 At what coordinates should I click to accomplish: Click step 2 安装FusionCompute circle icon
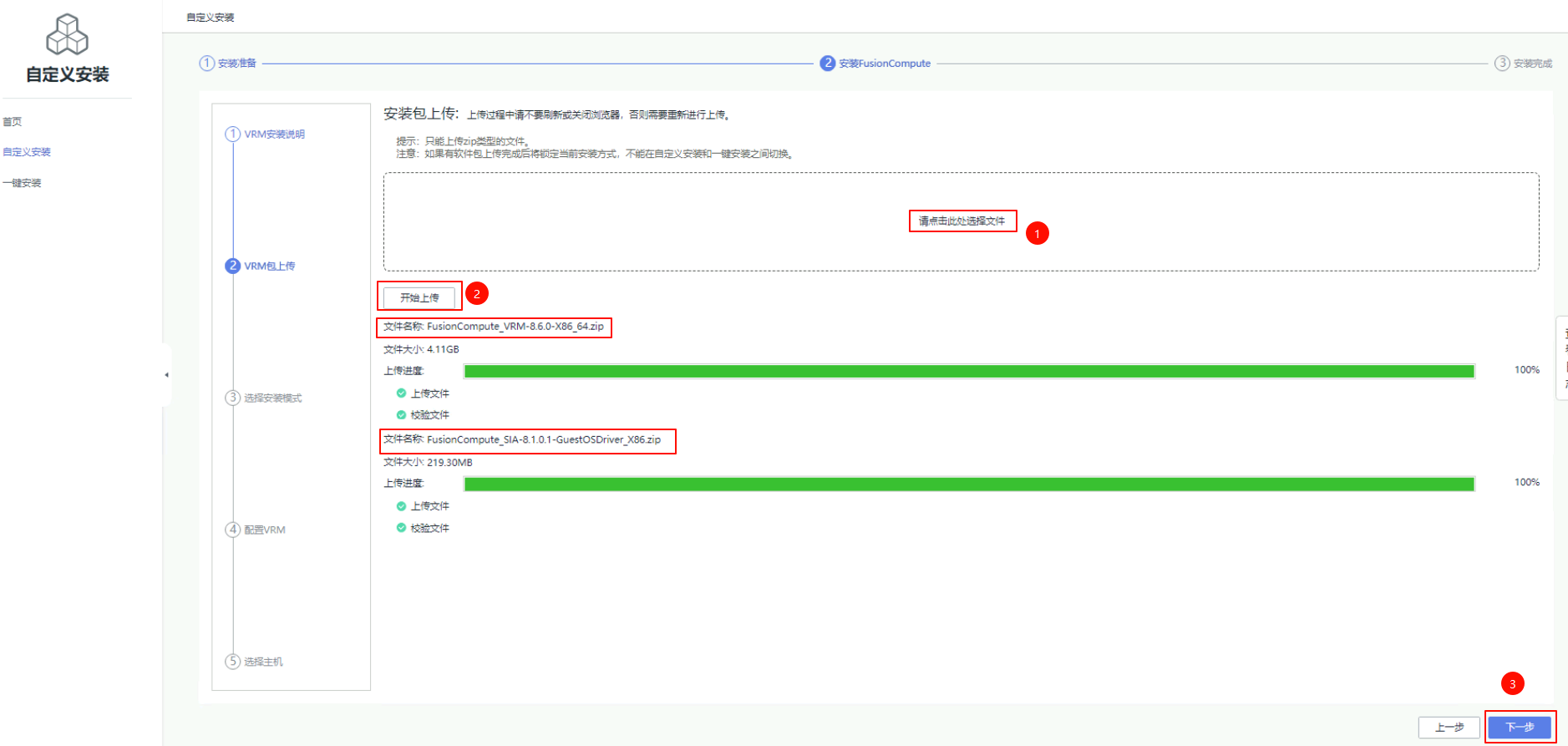pos(827,63)
